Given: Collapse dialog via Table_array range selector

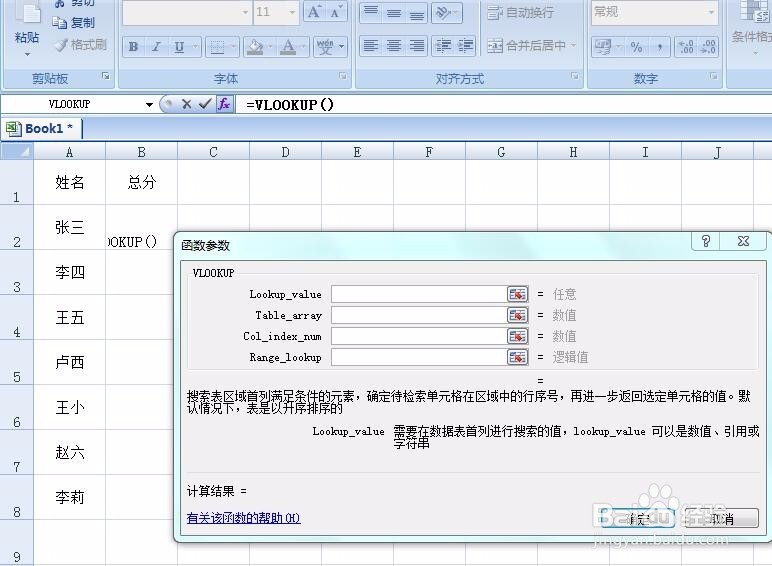Looking at the screenshot, I should [517, 315].
